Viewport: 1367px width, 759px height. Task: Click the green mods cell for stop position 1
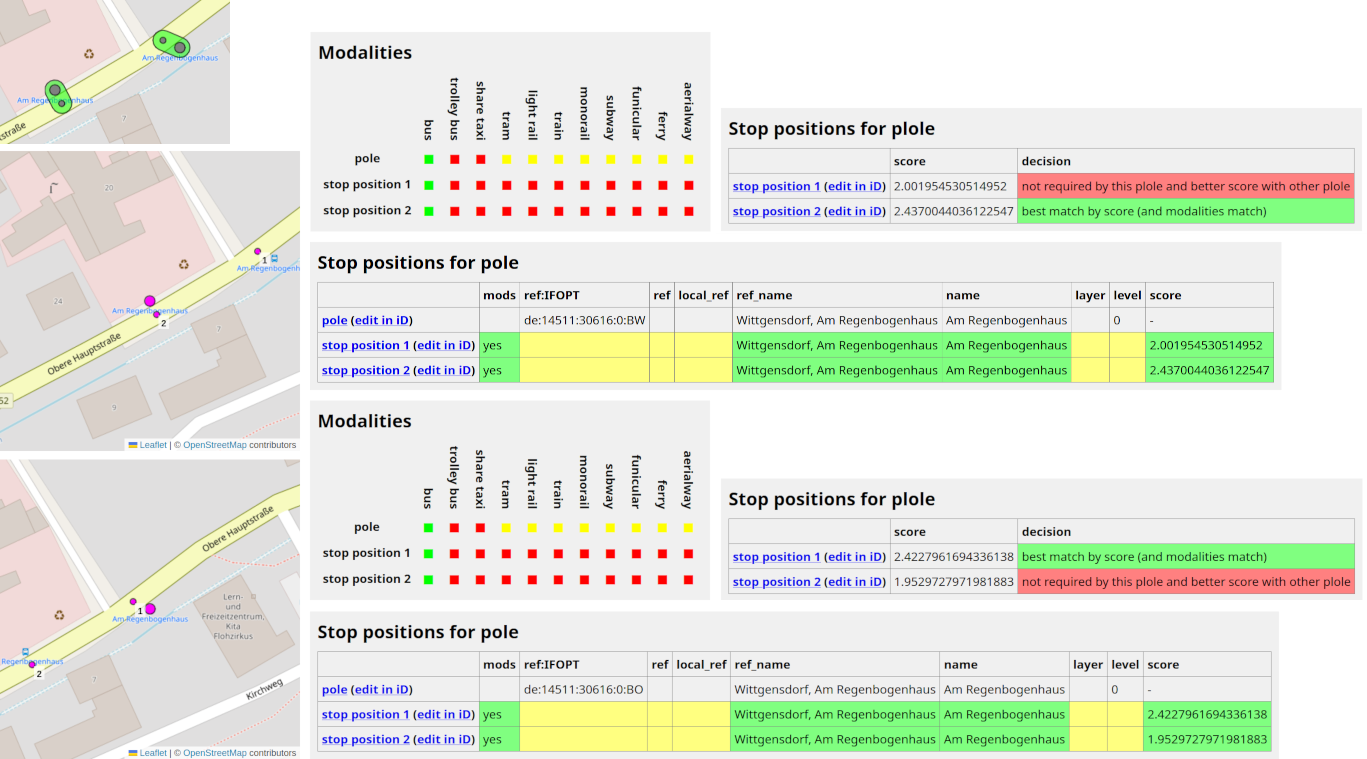499,345
